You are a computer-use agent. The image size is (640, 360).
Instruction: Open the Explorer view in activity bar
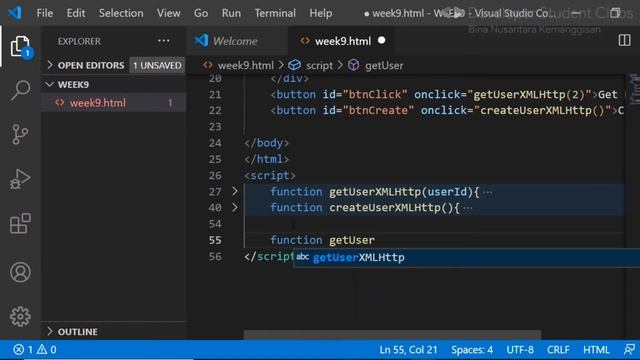20,47
